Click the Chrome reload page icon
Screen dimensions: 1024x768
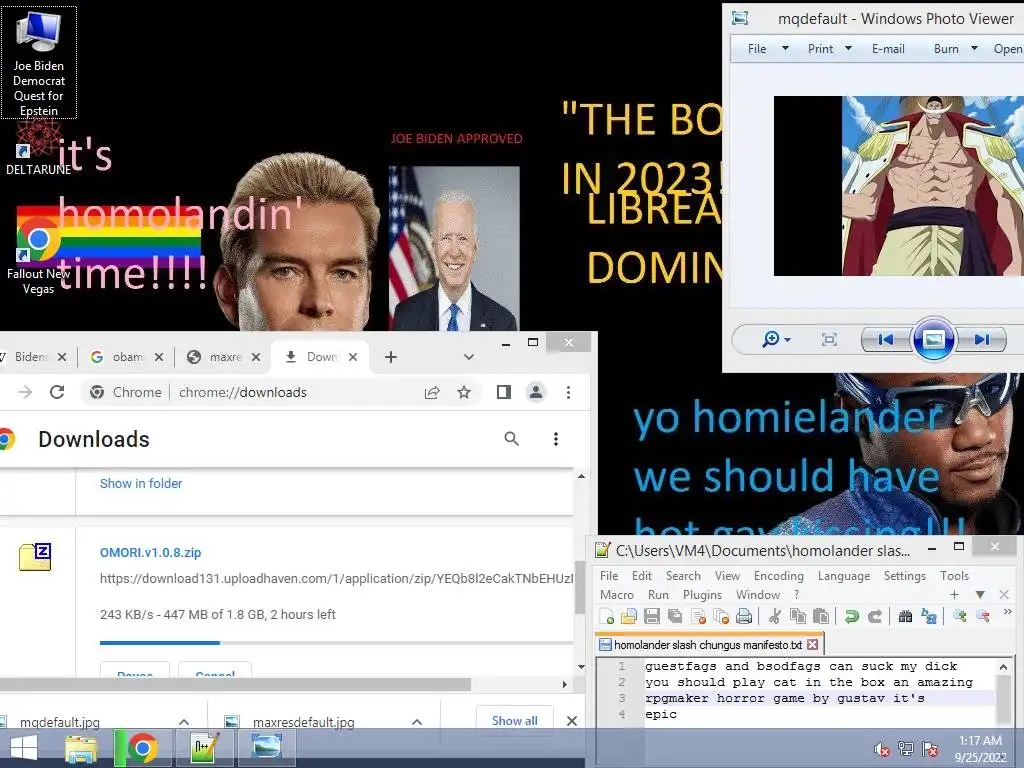click(x=57, y=392)
